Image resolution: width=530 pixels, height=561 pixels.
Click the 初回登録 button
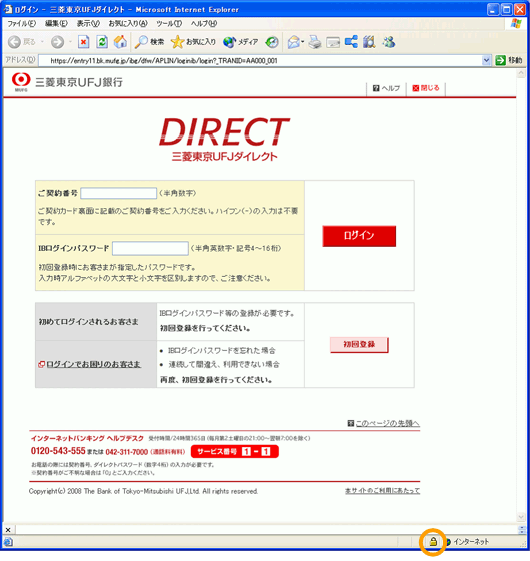point(359,345)
